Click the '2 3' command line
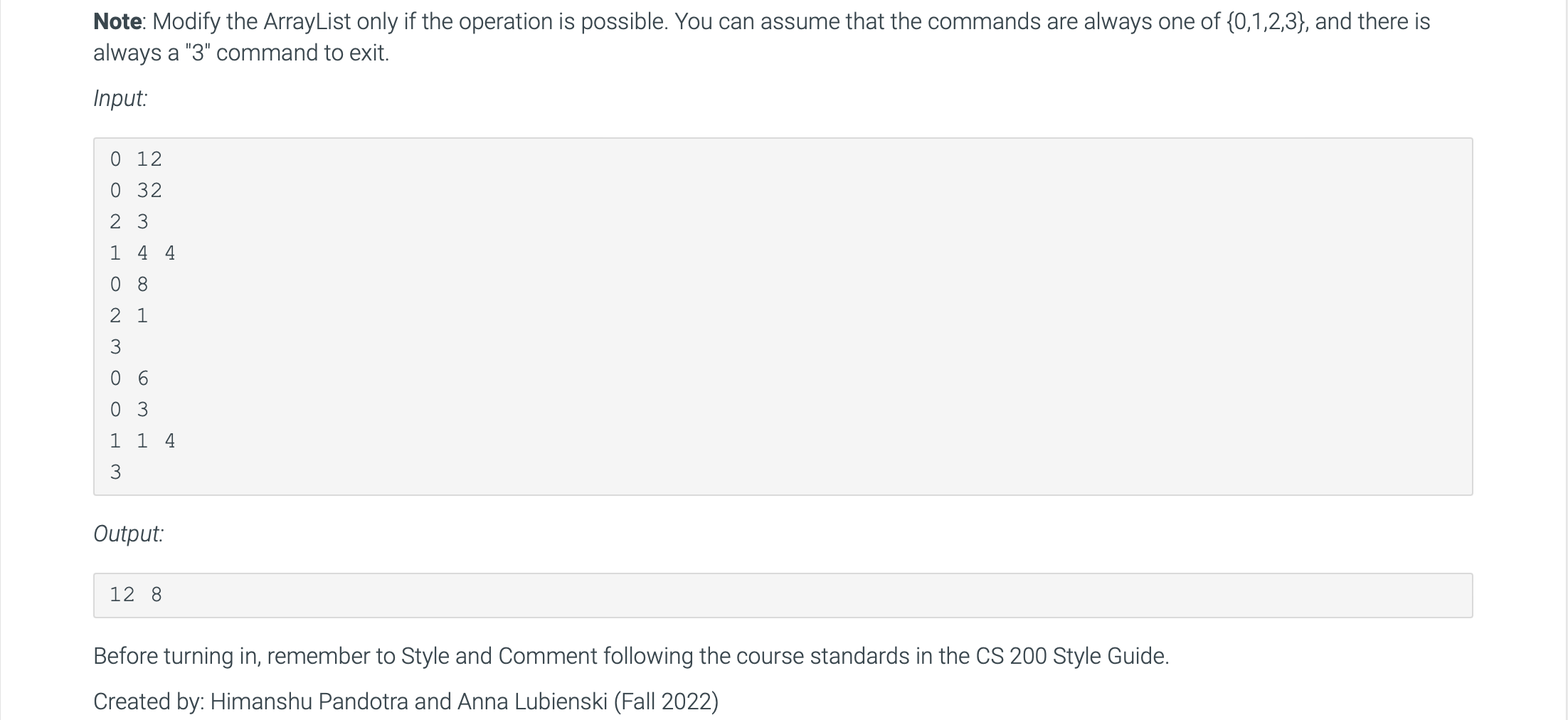1568x720 pixels. tap(129, 221)
